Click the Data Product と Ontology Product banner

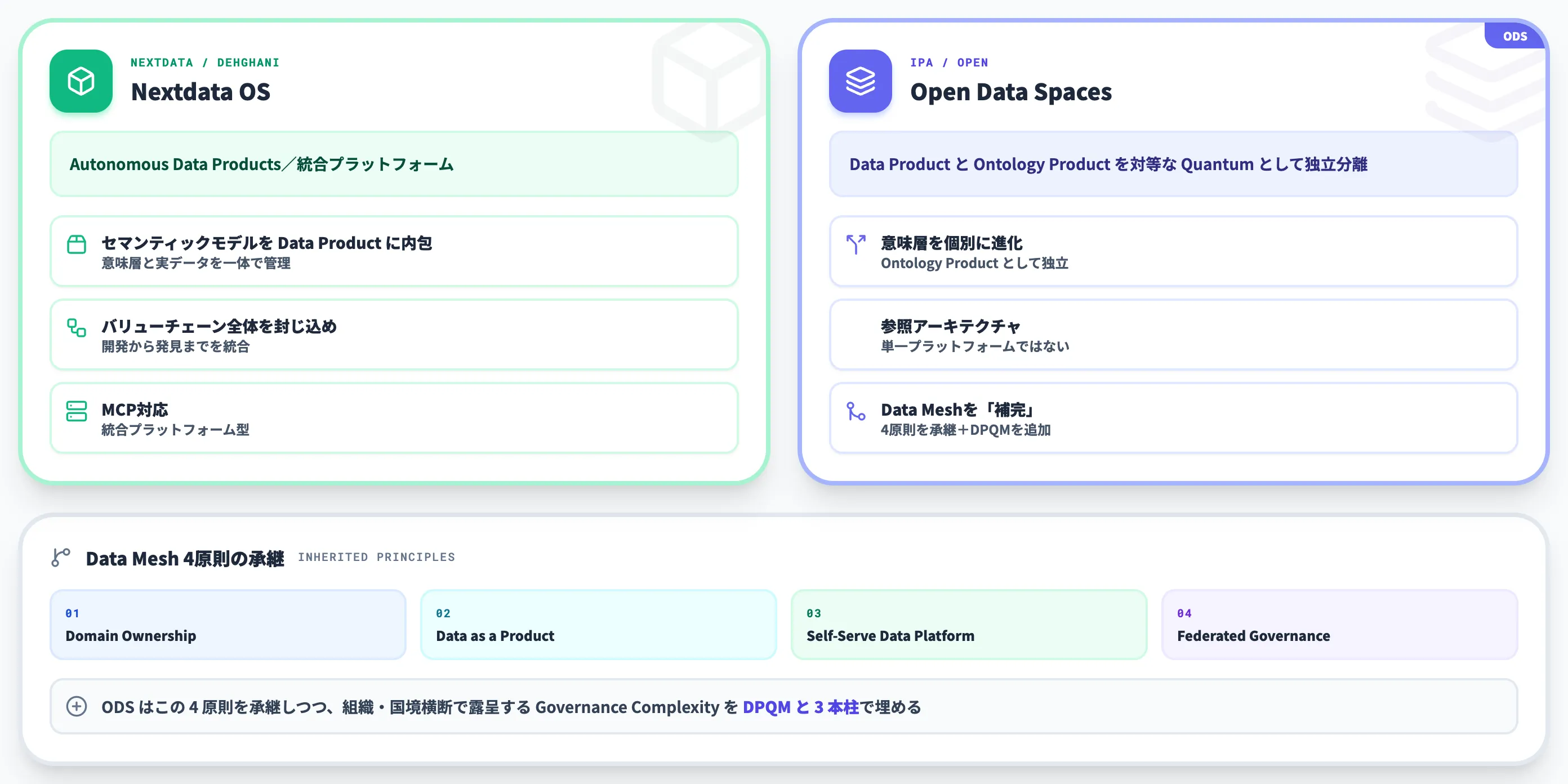pyautogui.click(x=1174, y=164)
